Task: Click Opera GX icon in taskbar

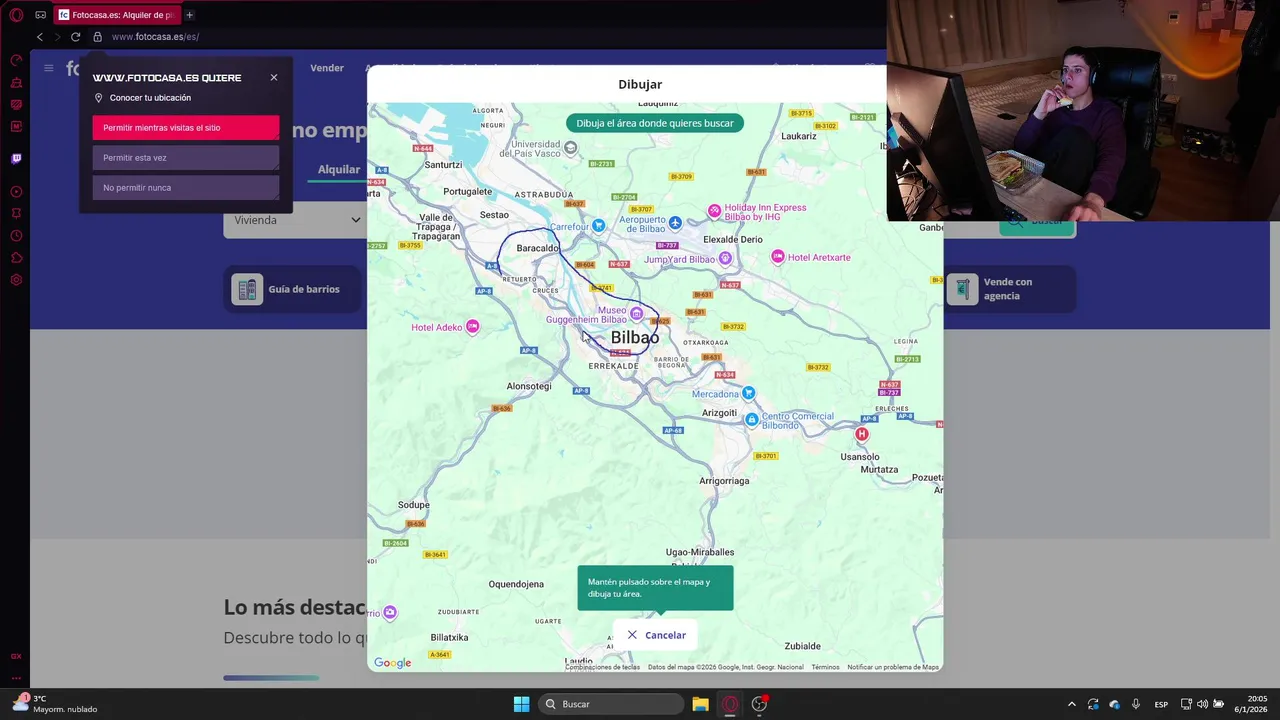Action: (730, 704)
